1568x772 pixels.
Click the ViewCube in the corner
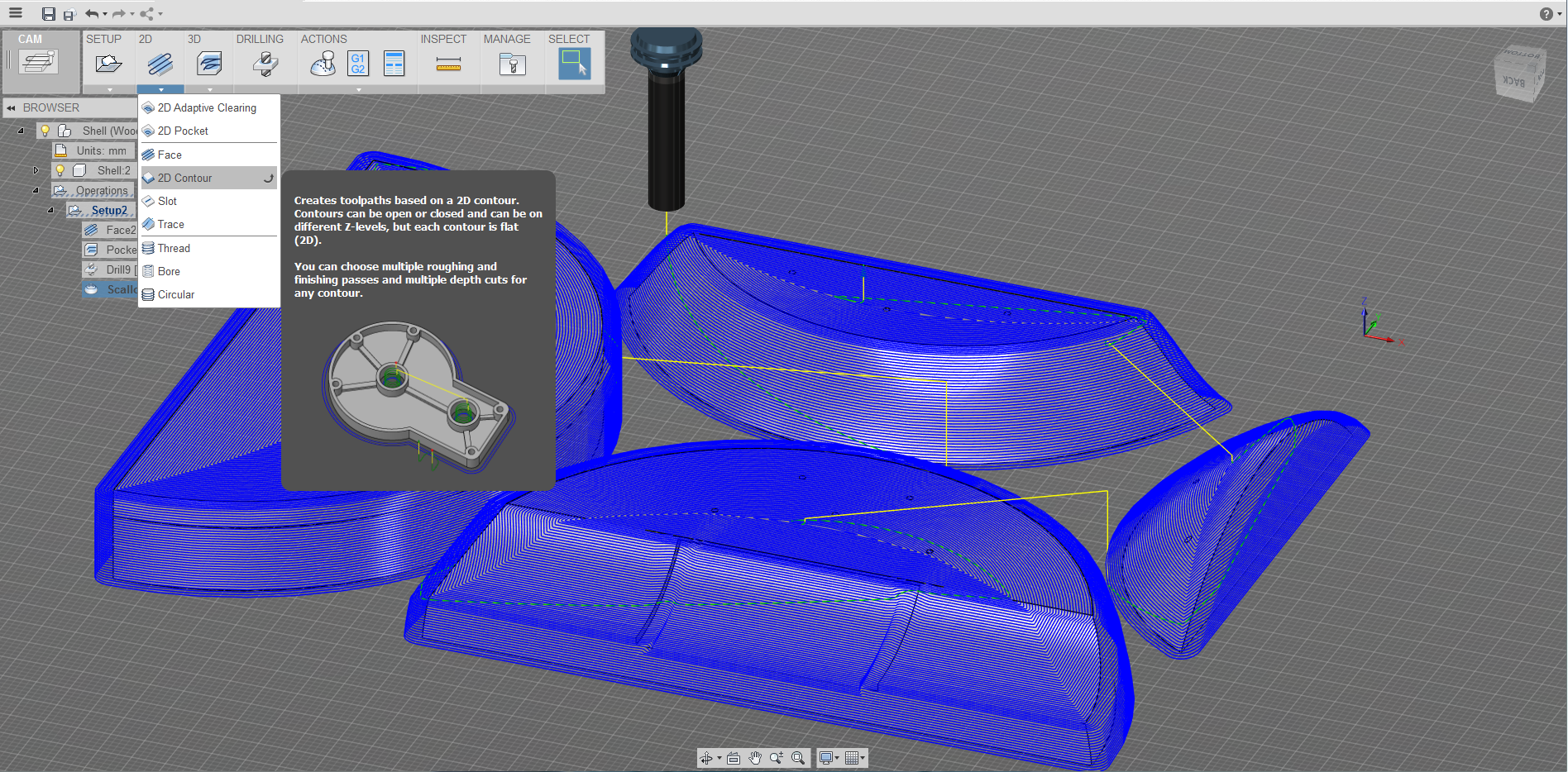click(x=1520, y=74)
